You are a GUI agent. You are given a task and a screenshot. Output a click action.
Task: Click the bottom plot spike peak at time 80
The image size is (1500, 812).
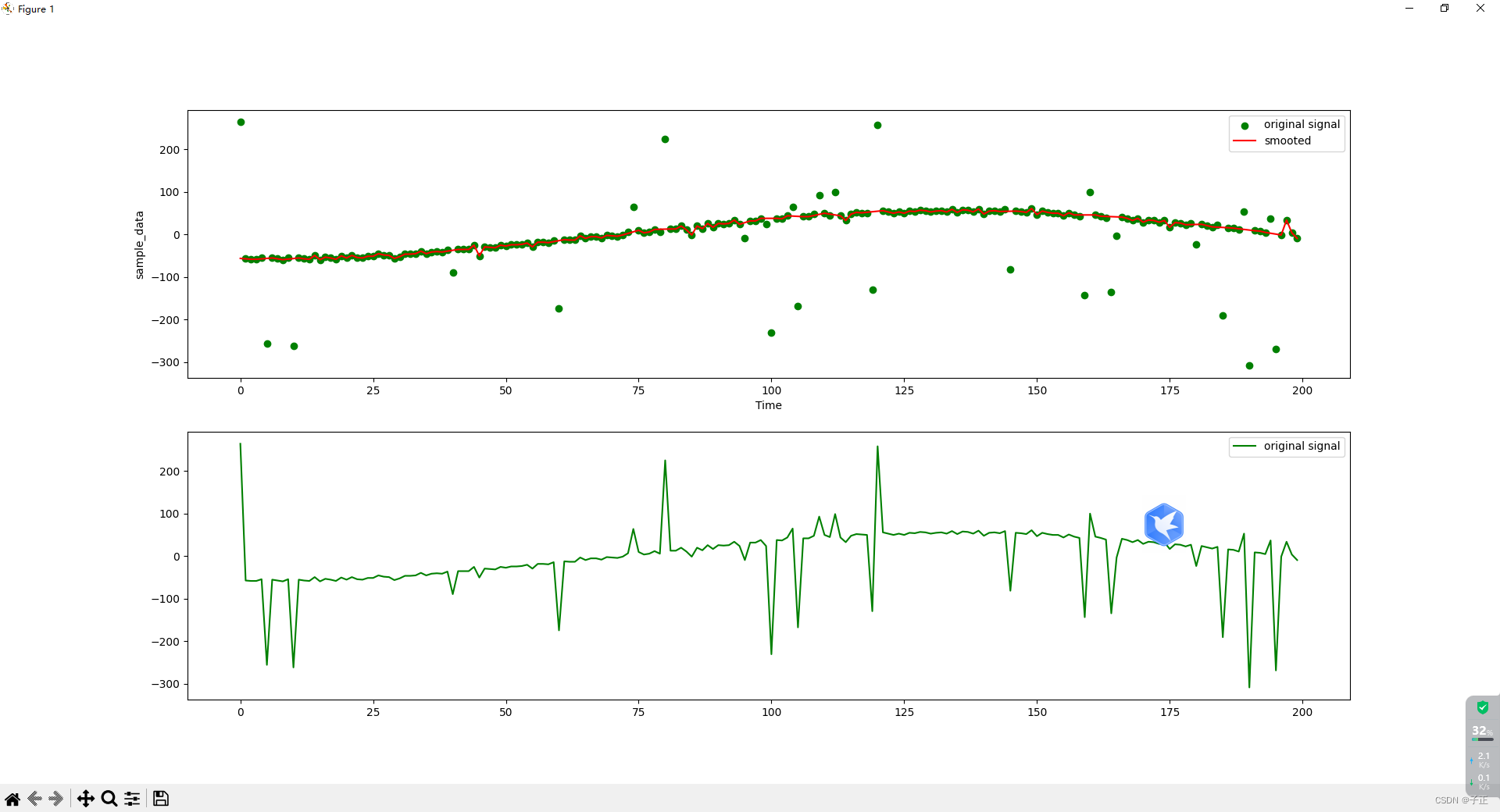tap(665, 461)
